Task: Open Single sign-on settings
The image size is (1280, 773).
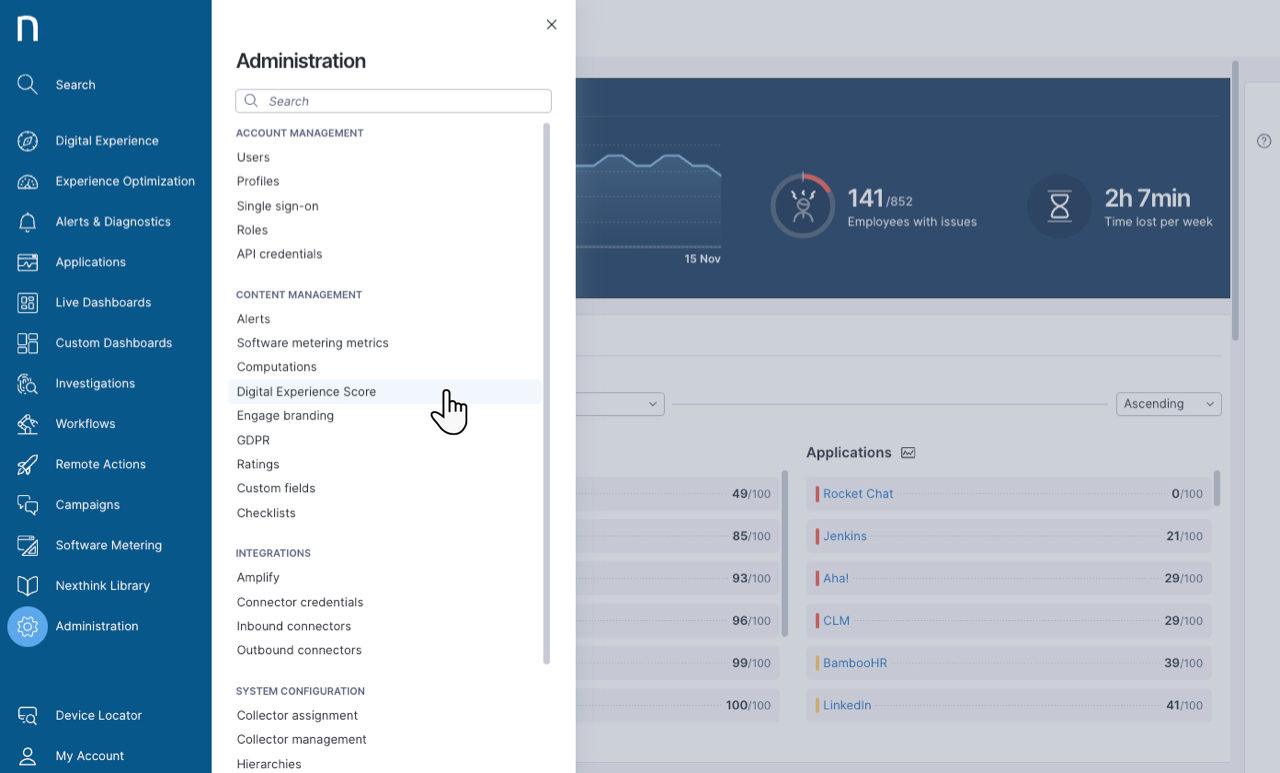Action: [x=277, y=206]
